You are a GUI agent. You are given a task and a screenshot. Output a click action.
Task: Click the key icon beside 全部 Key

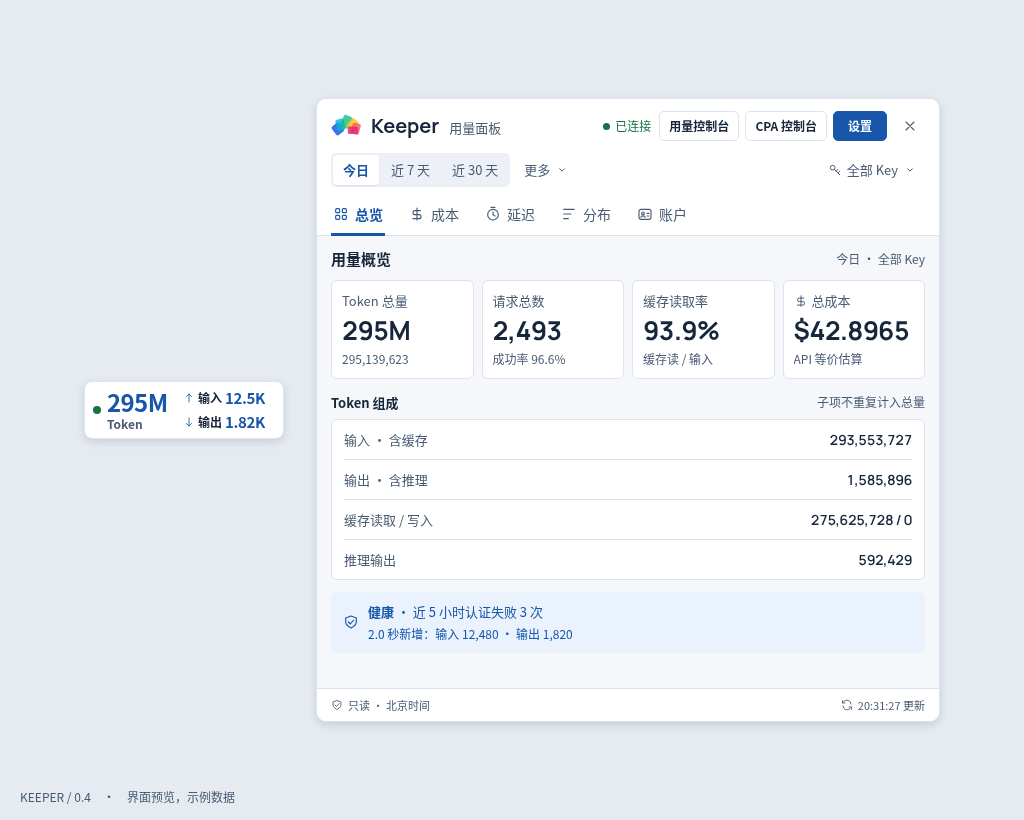tap(835, 170)
